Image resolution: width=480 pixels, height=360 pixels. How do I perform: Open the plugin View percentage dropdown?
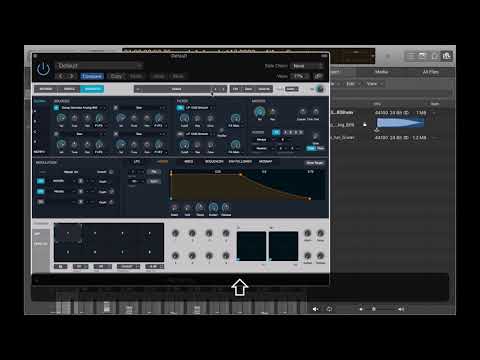click(300, 76)
